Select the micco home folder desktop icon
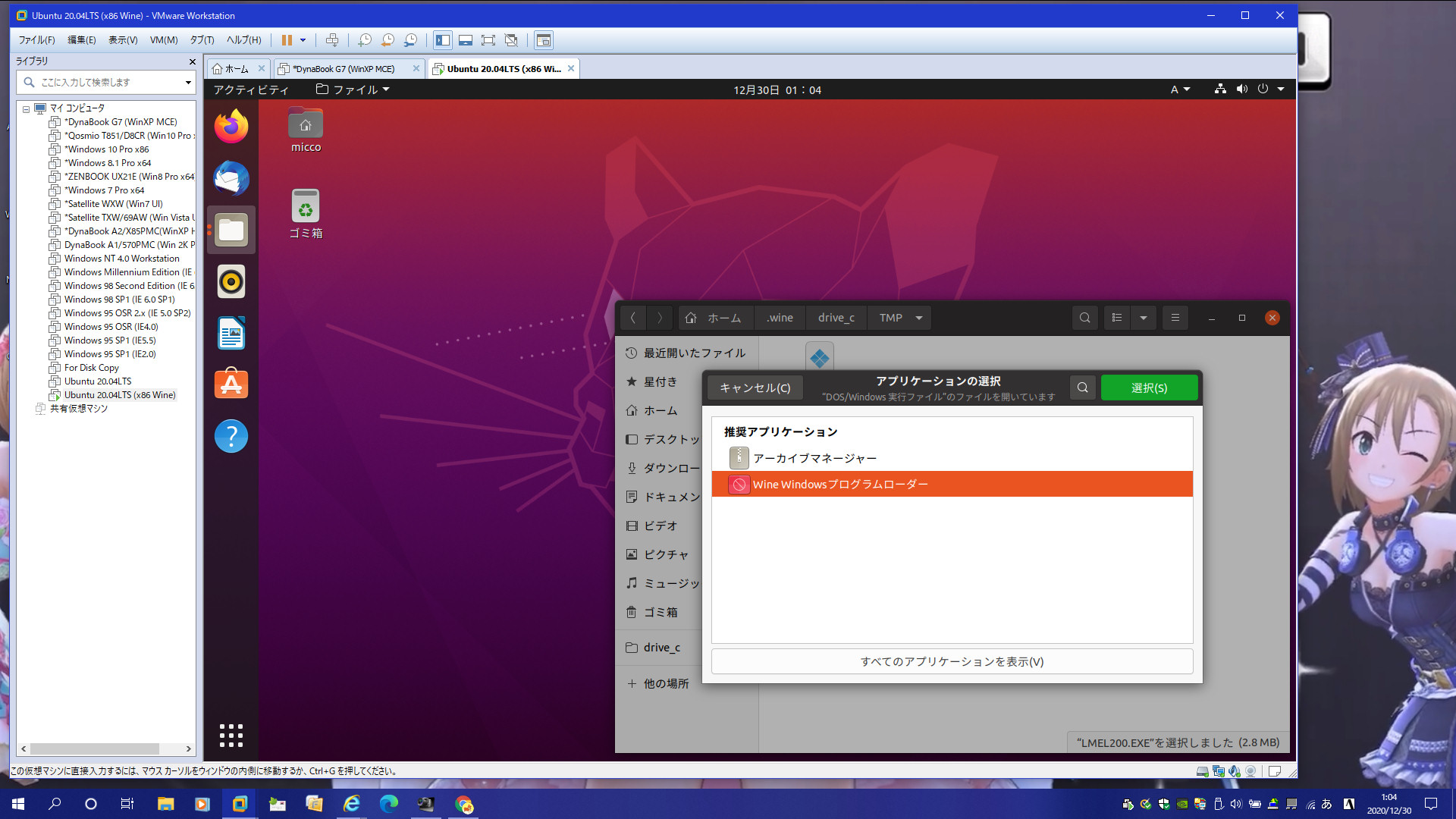1456x819 pixels. click(306, 130)
